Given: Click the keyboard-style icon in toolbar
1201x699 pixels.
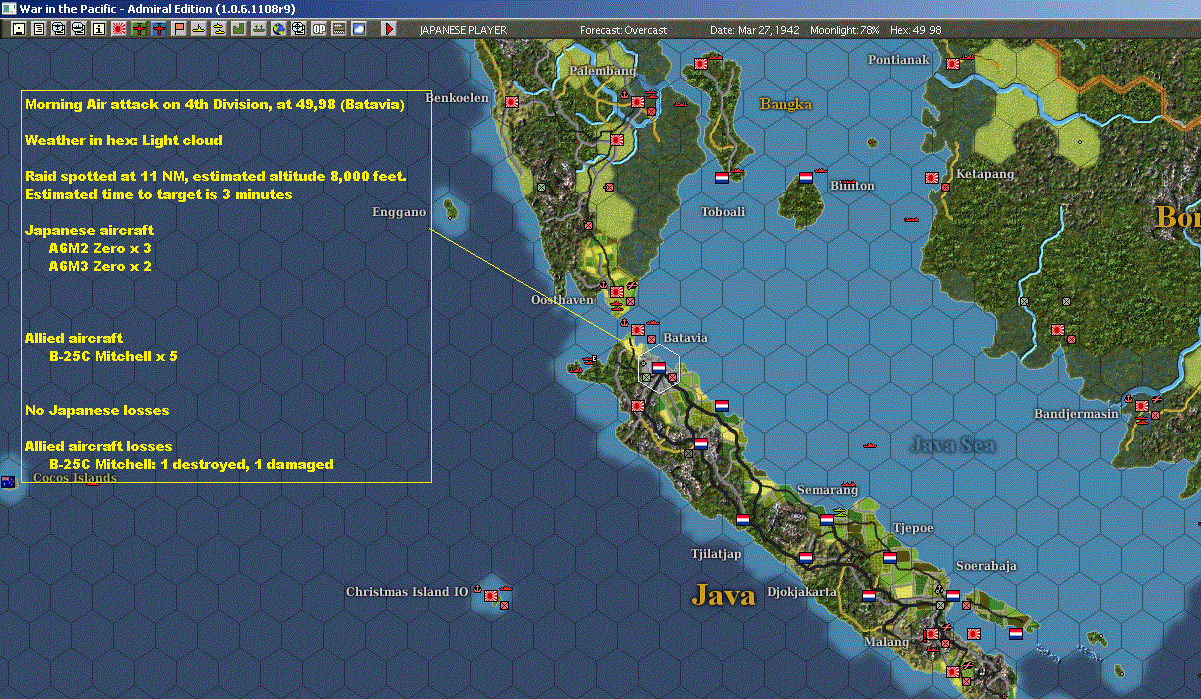Looking at the screenshot, I should tap(339, 29).
